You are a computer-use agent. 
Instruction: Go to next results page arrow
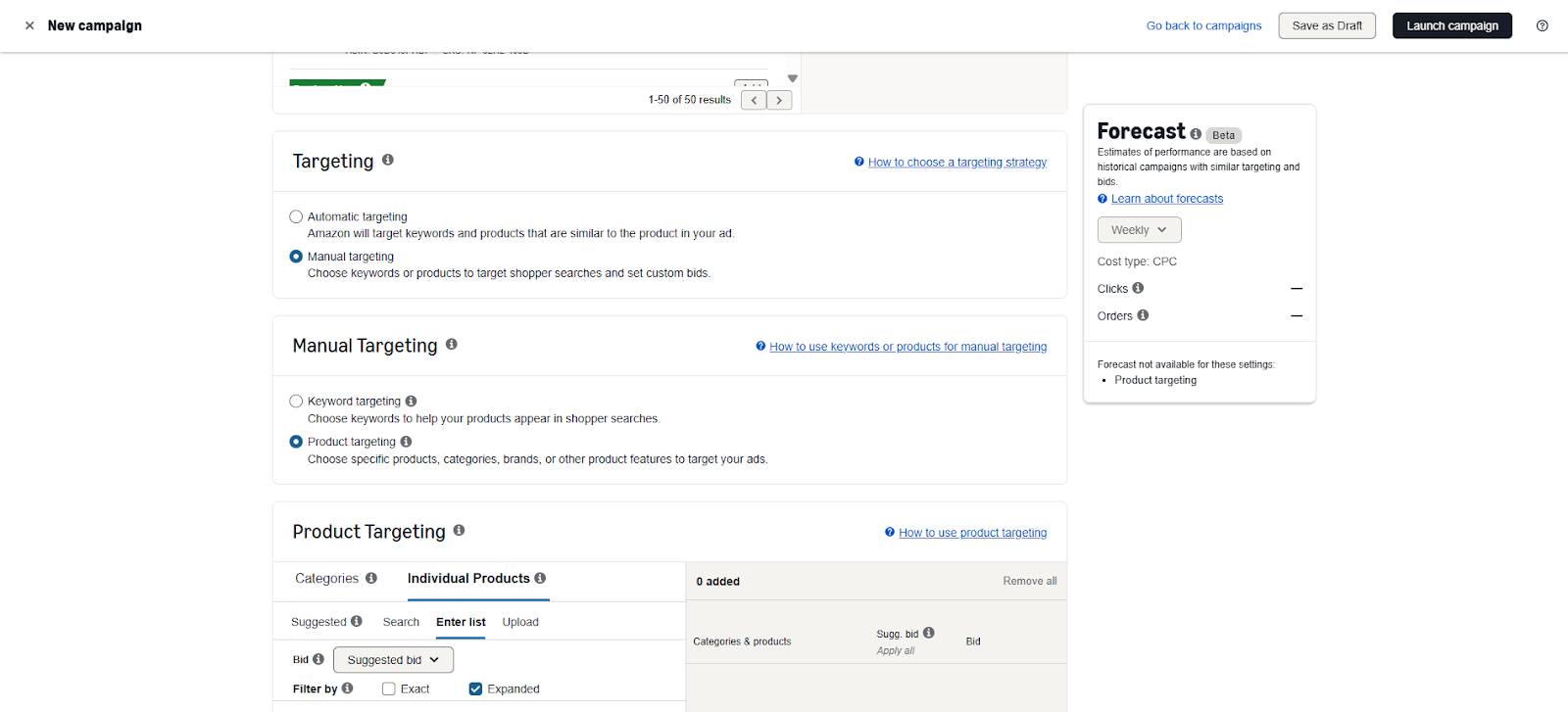tap(779, 100)
